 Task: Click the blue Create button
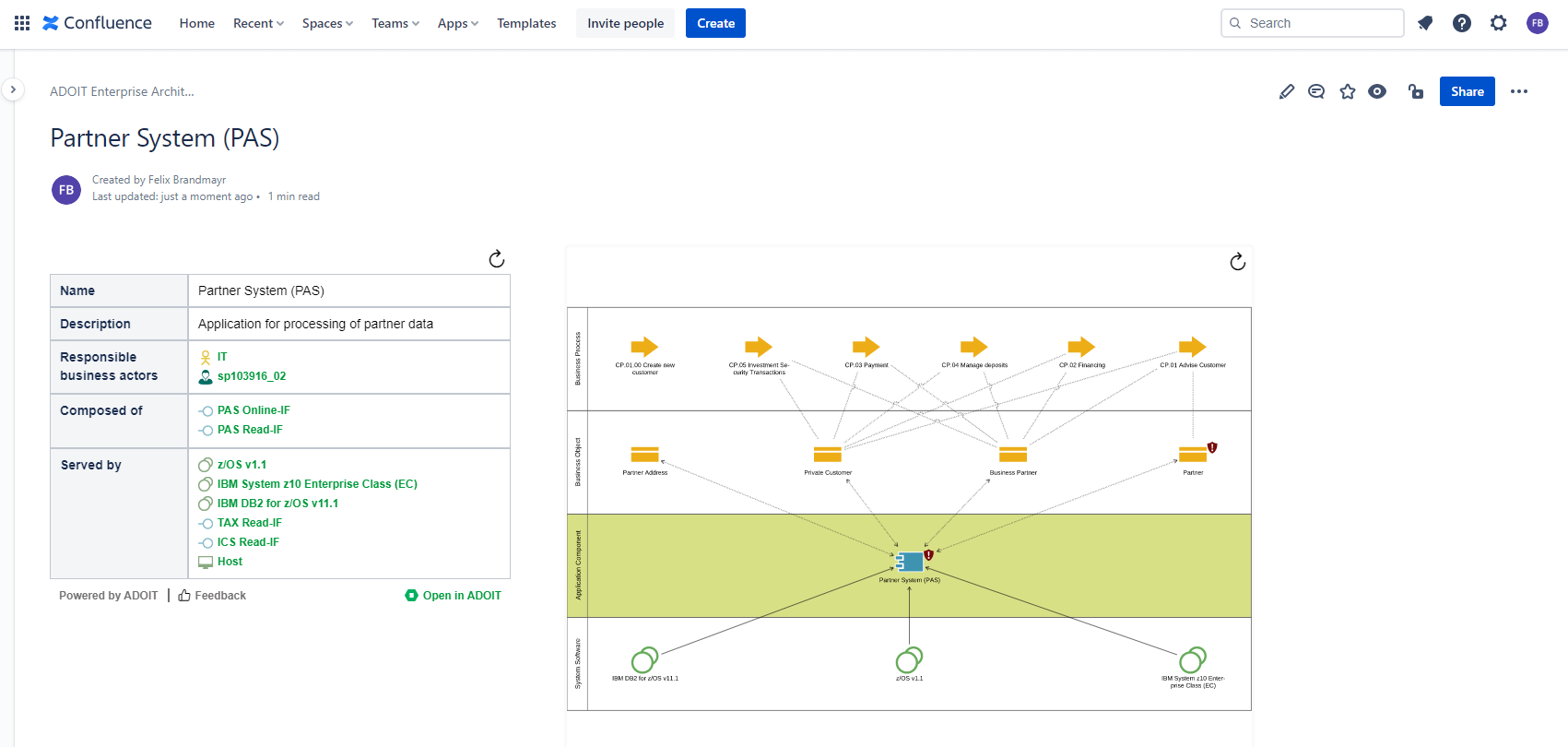(x=715, y=23)
